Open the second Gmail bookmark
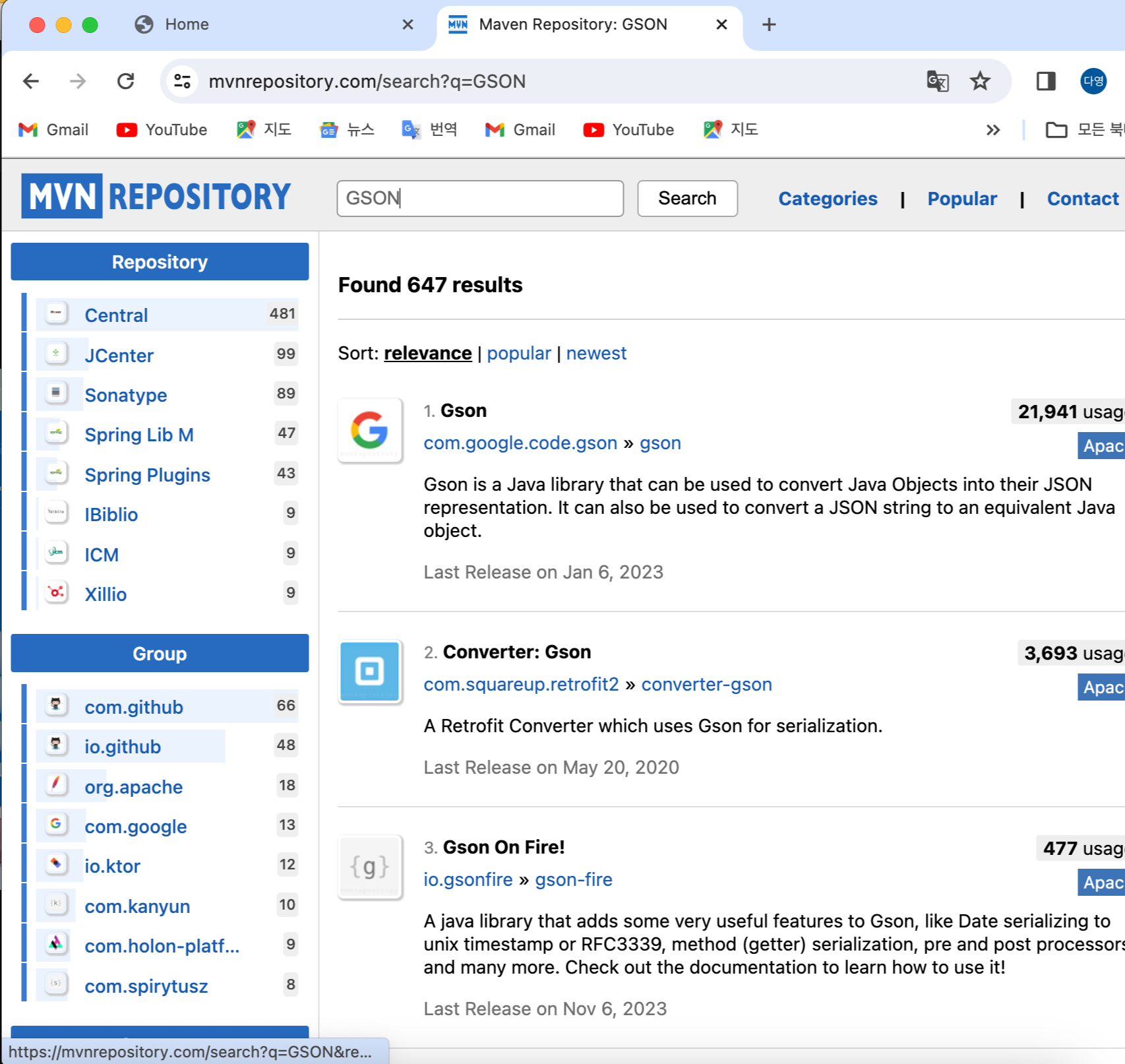The height and width of the screenshot is (1064, 1125). click(520, 130)
